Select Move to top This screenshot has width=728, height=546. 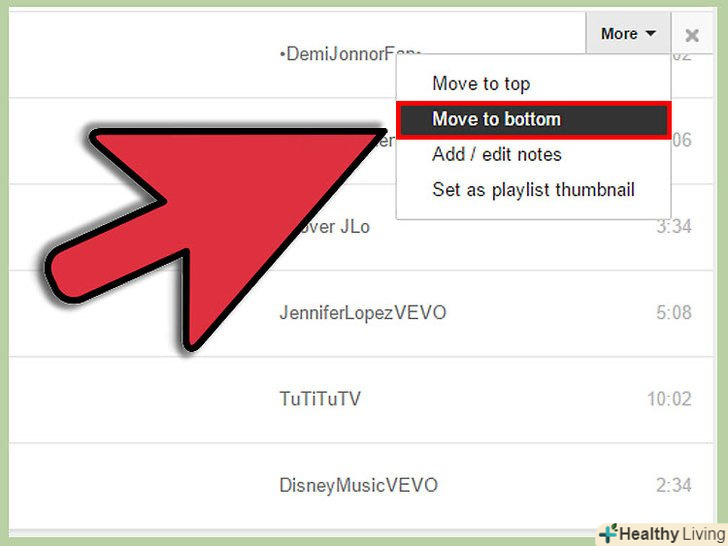coord(481,84)
